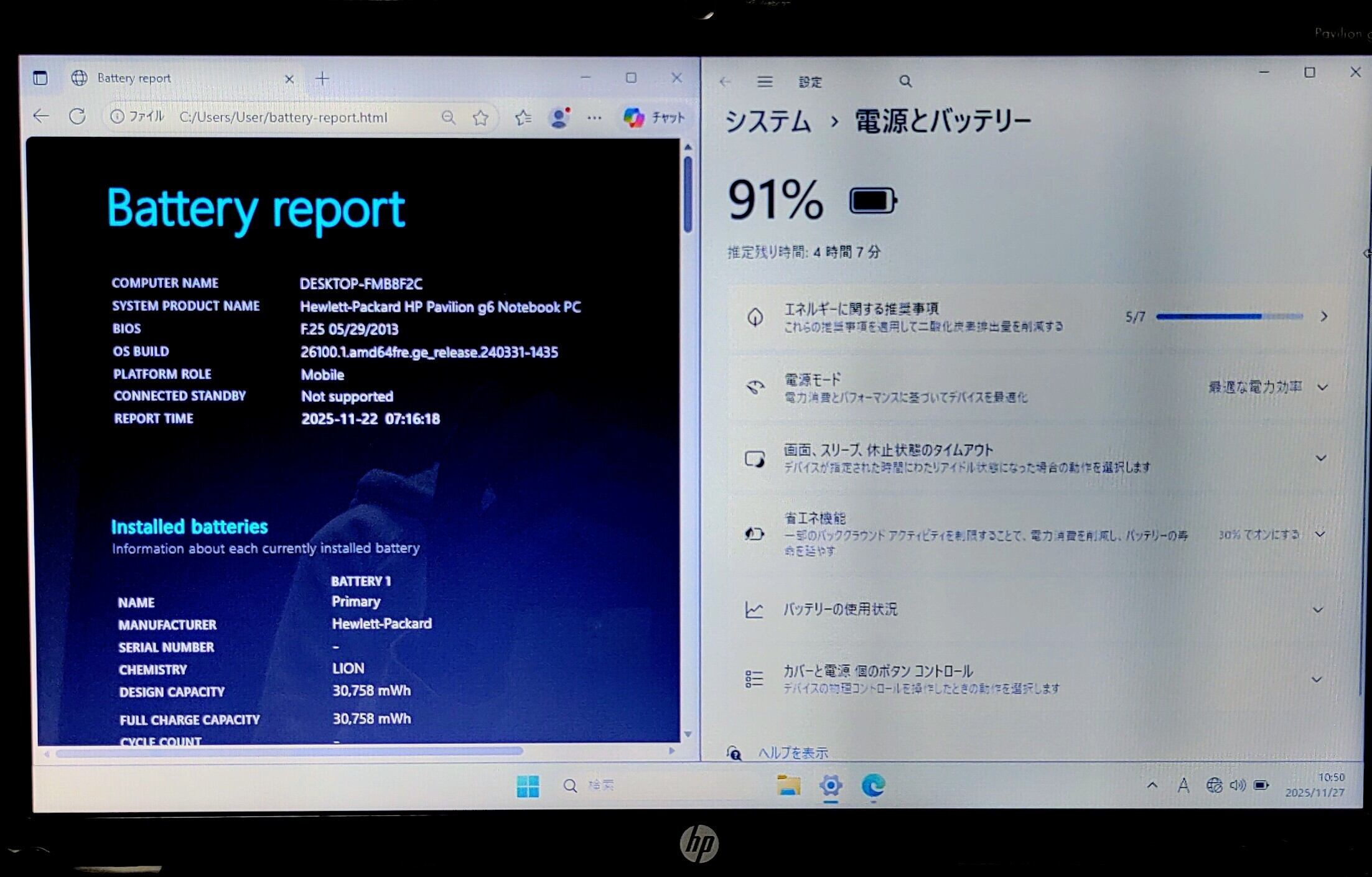Click the ヘルプを表示 help link
This screenshot has width=1372, height=877.
click(793, 753)
